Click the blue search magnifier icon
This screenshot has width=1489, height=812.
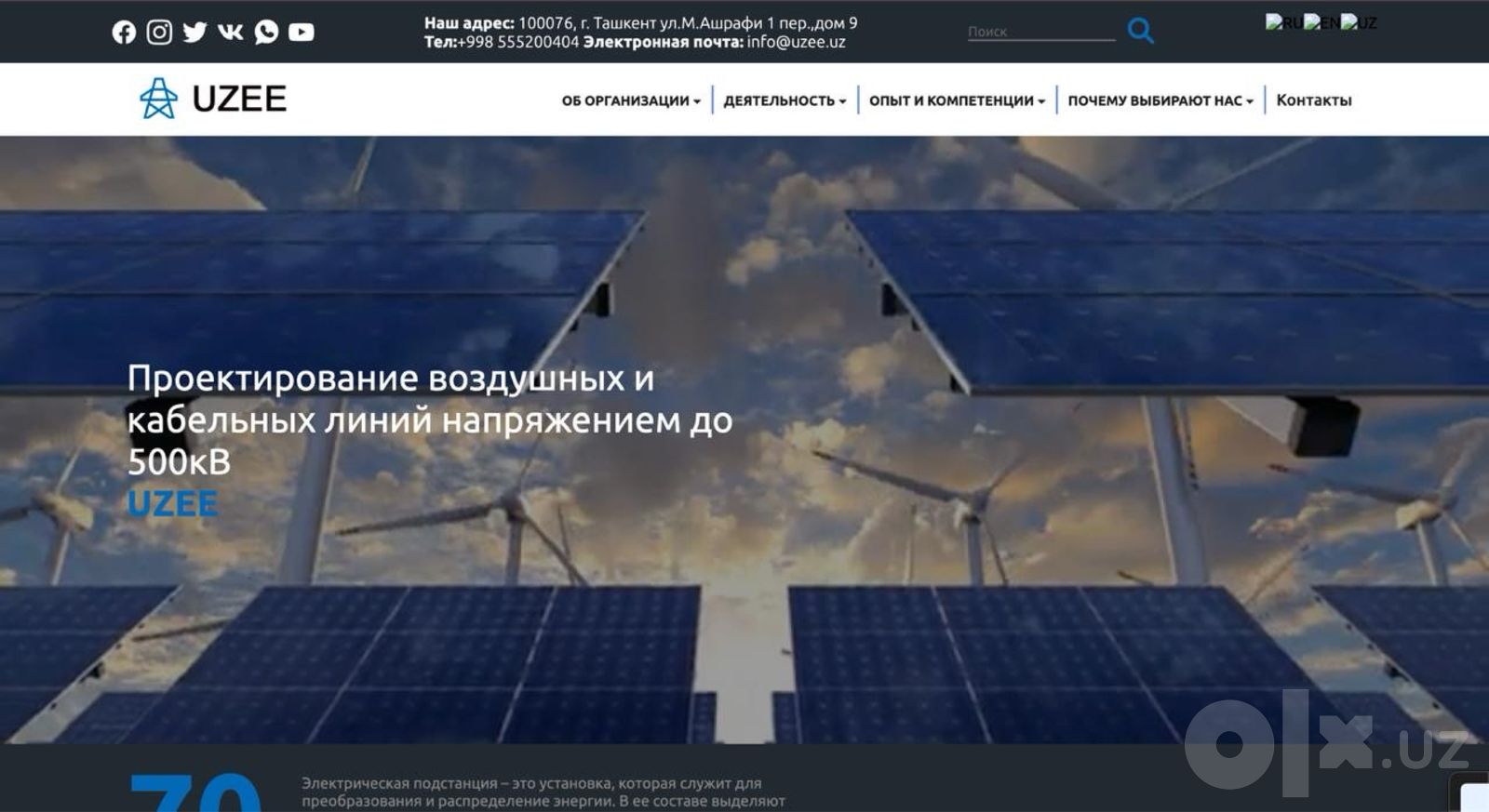(x=1140, y=31)
